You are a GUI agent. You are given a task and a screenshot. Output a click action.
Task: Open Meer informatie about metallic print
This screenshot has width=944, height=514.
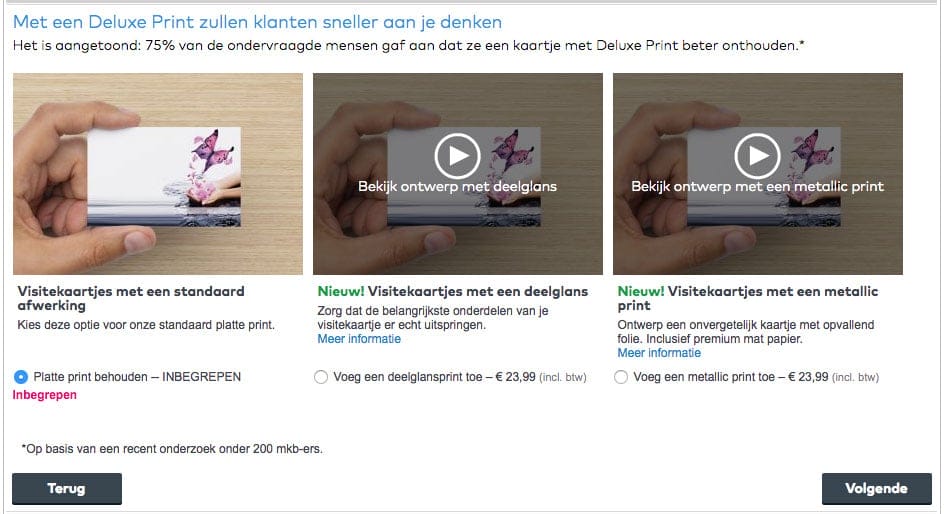659,353
